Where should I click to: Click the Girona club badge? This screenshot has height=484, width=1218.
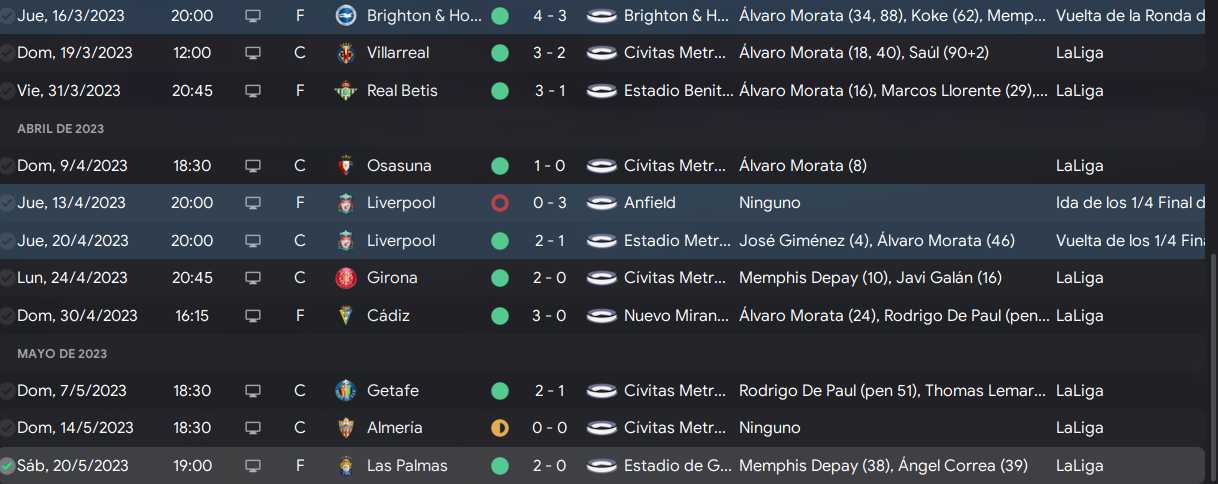pos(345,278)
